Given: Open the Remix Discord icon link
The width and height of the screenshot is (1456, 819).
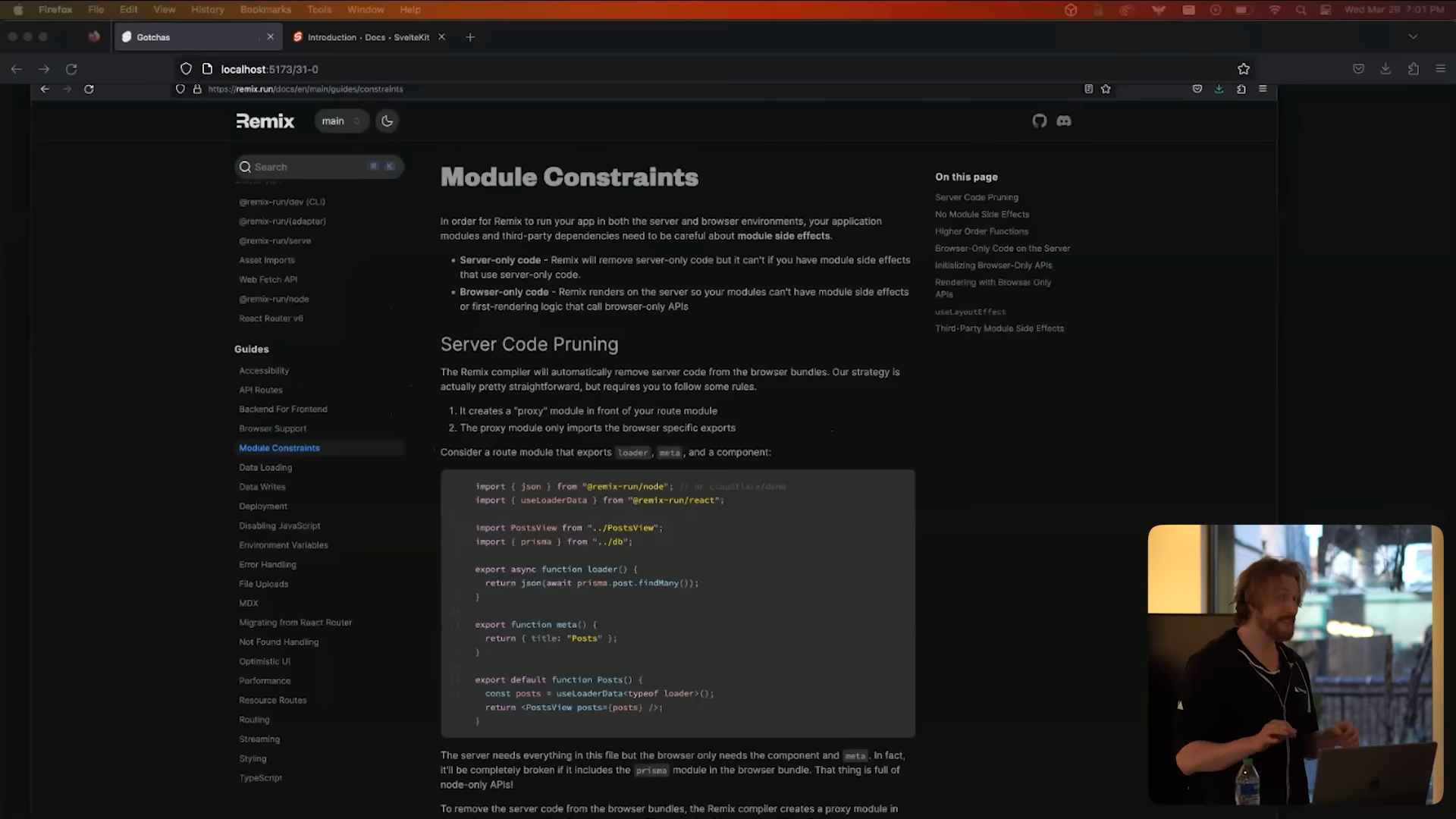Looking at the screenshot, I should [x=1064, y=121].
